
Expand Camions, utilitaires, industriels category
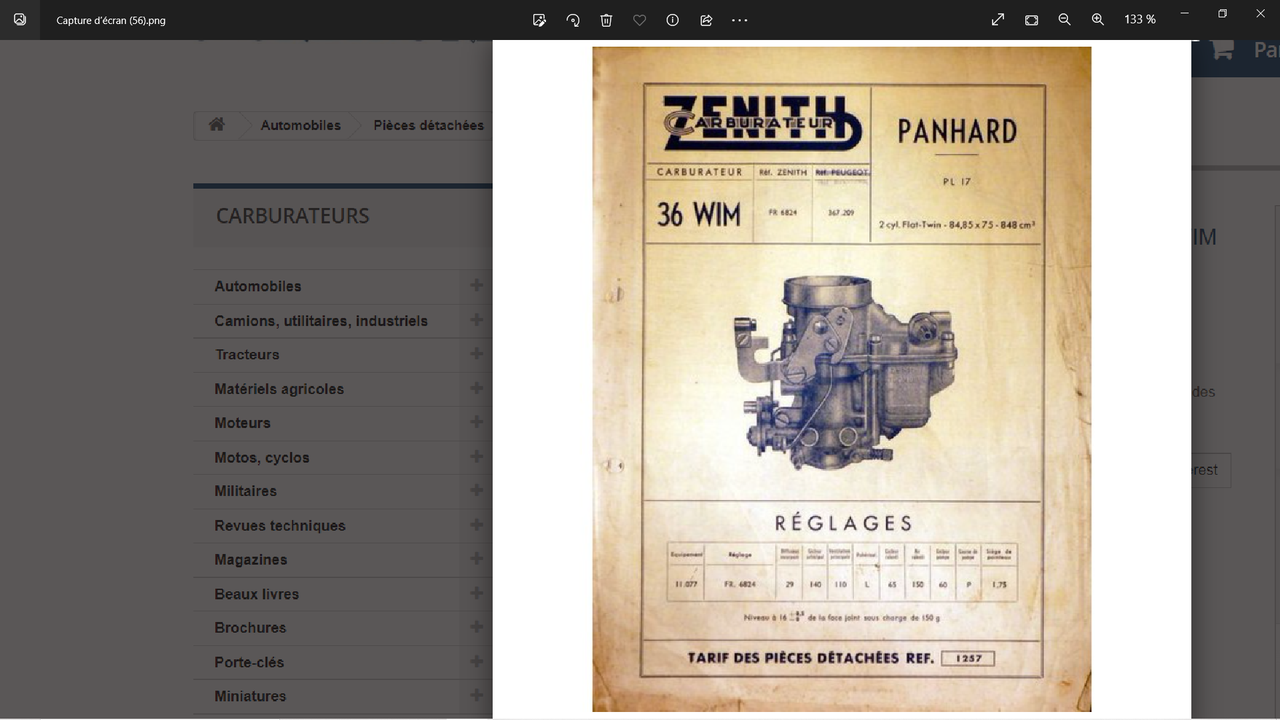(476, 320)
